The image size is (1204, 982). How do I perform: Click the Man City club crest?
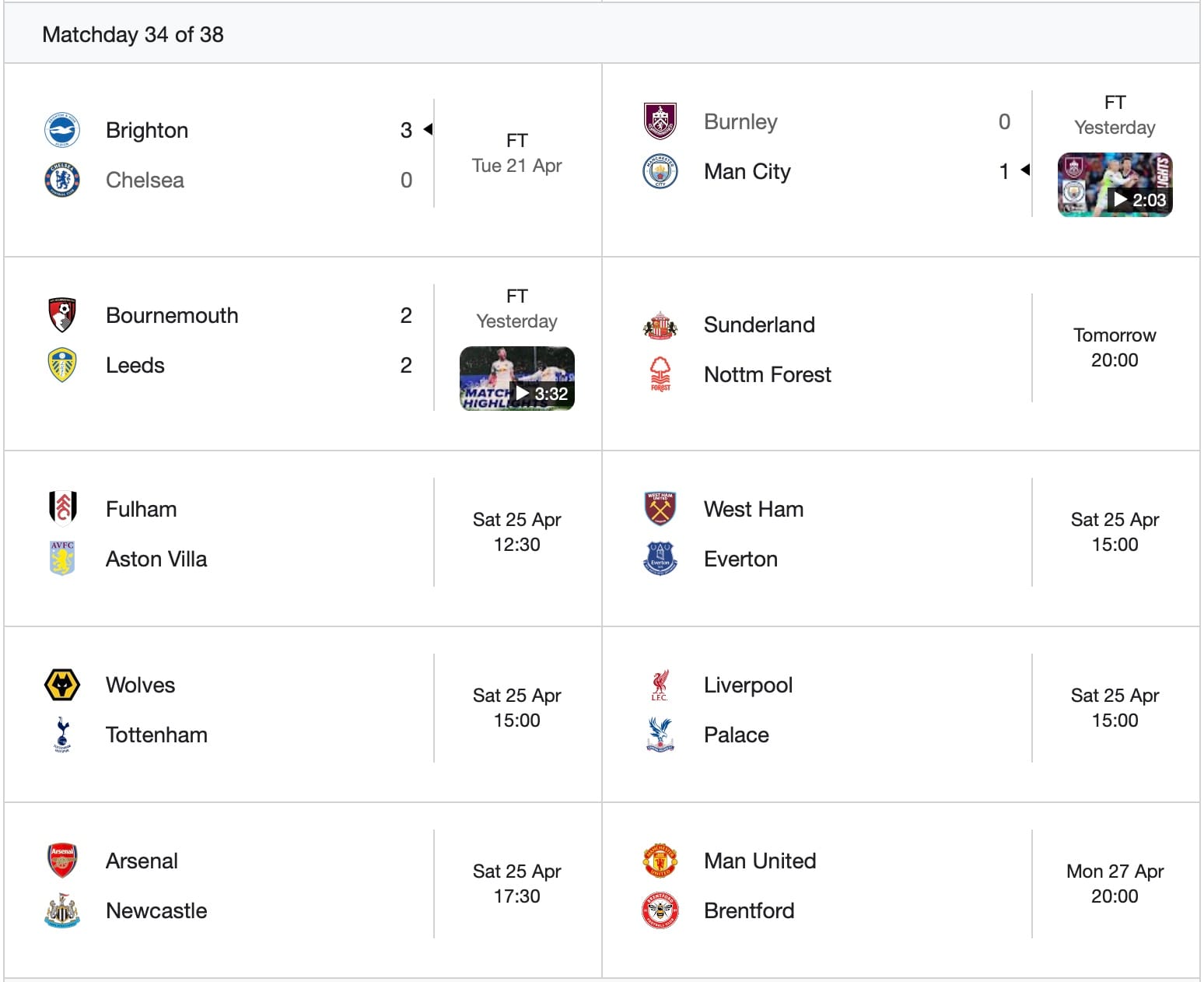coord(660,171)
